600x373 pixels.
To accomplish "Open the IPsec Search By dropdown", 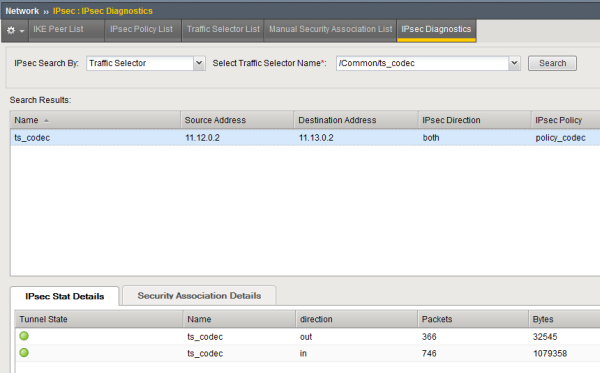I will [x=199, y=63].
